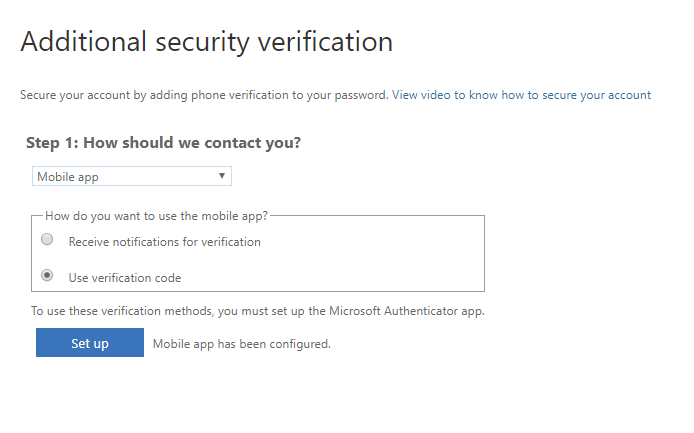This screenshot has height=433, width=694.
Task: Click the 'Mobile app has been configured.' status
Action: pyautogui.click(x=241, y=344)
